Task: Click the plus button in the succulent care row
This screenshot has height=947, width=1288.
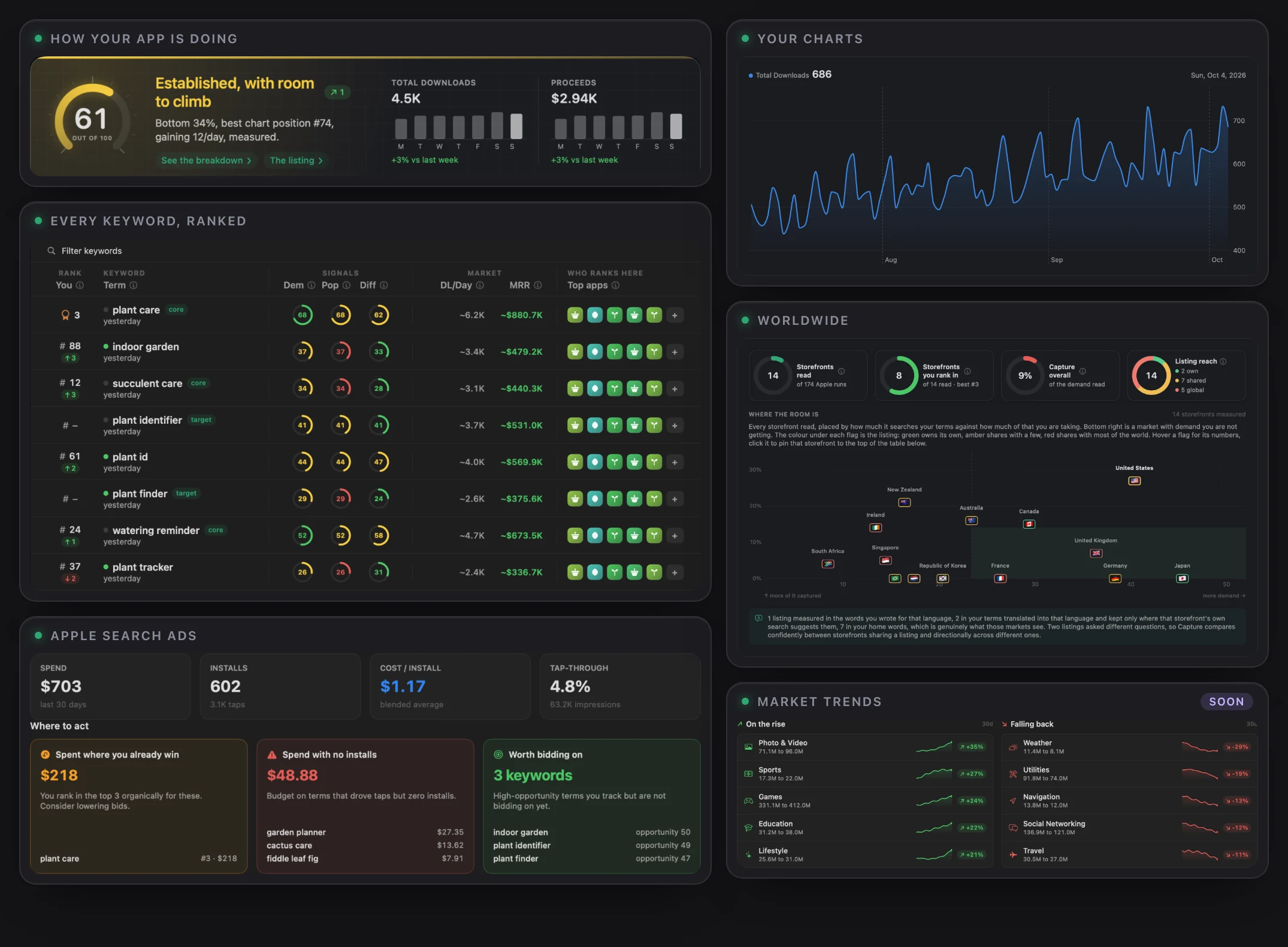Action: [675, 389]
